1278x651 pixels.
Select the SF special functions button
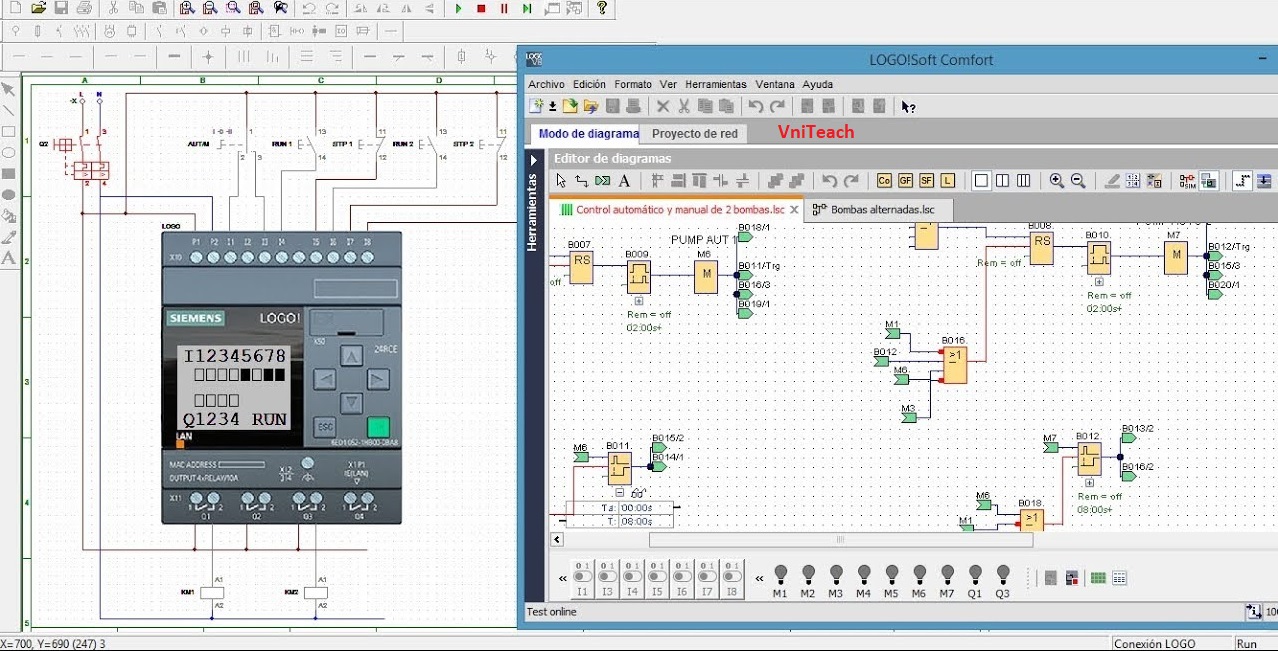(926, 181)
